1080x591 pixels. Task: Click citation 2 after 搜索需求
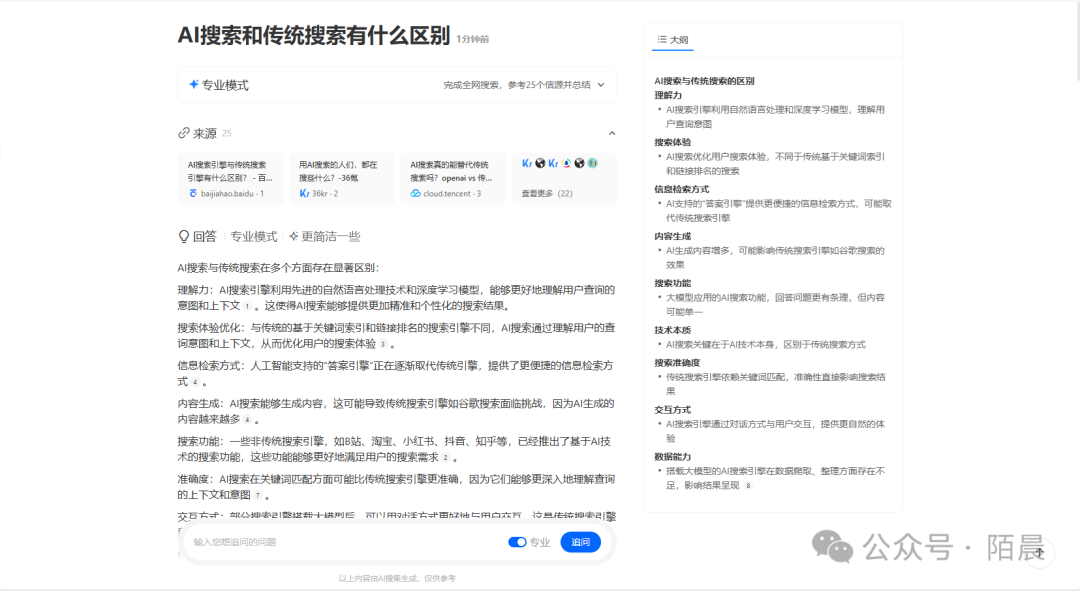pos(446,457)
